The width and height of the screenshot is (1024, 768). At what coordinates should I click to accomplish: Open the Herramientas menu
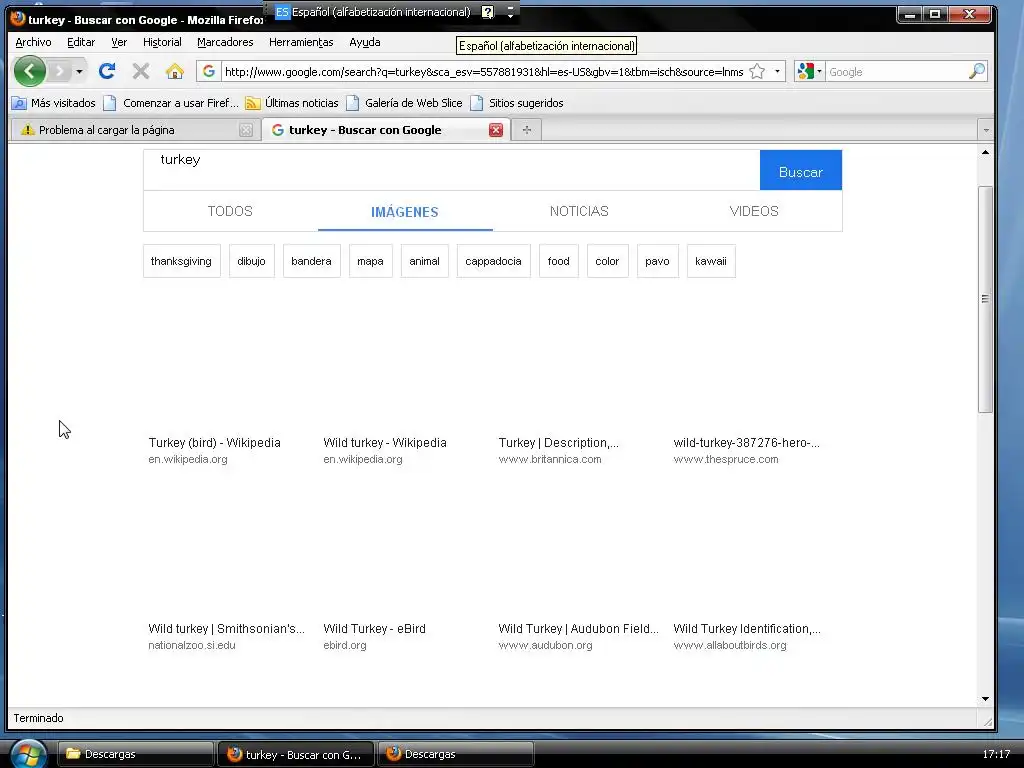coord(301,42)
